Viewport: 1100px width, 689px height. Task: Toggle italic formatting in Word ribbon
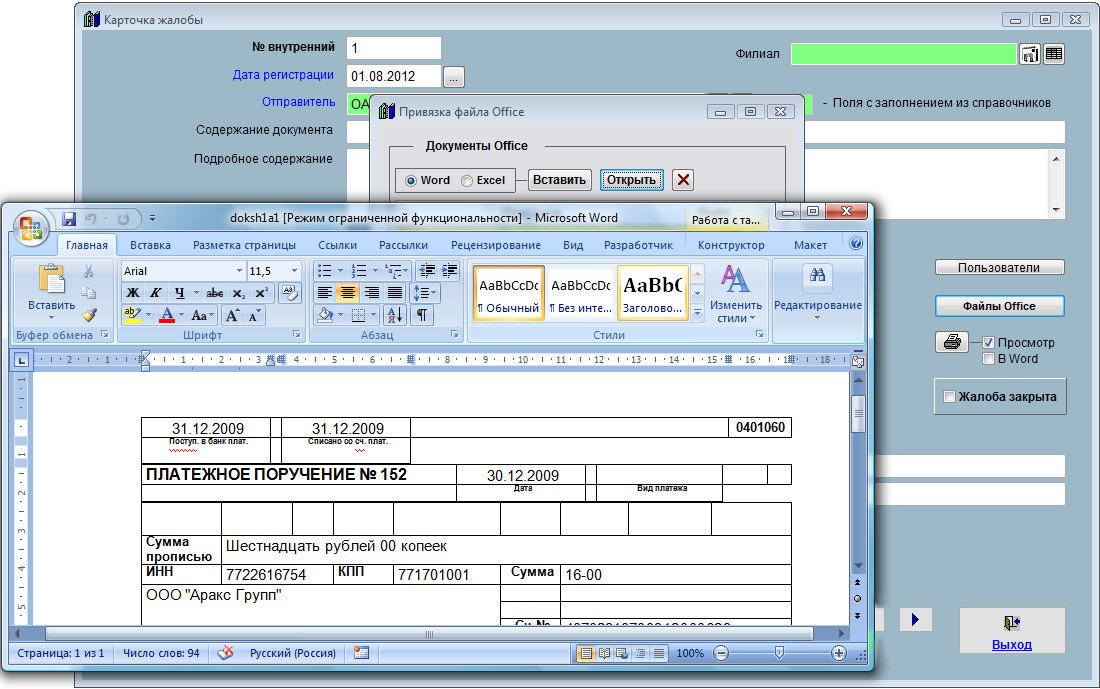point(156,293)
